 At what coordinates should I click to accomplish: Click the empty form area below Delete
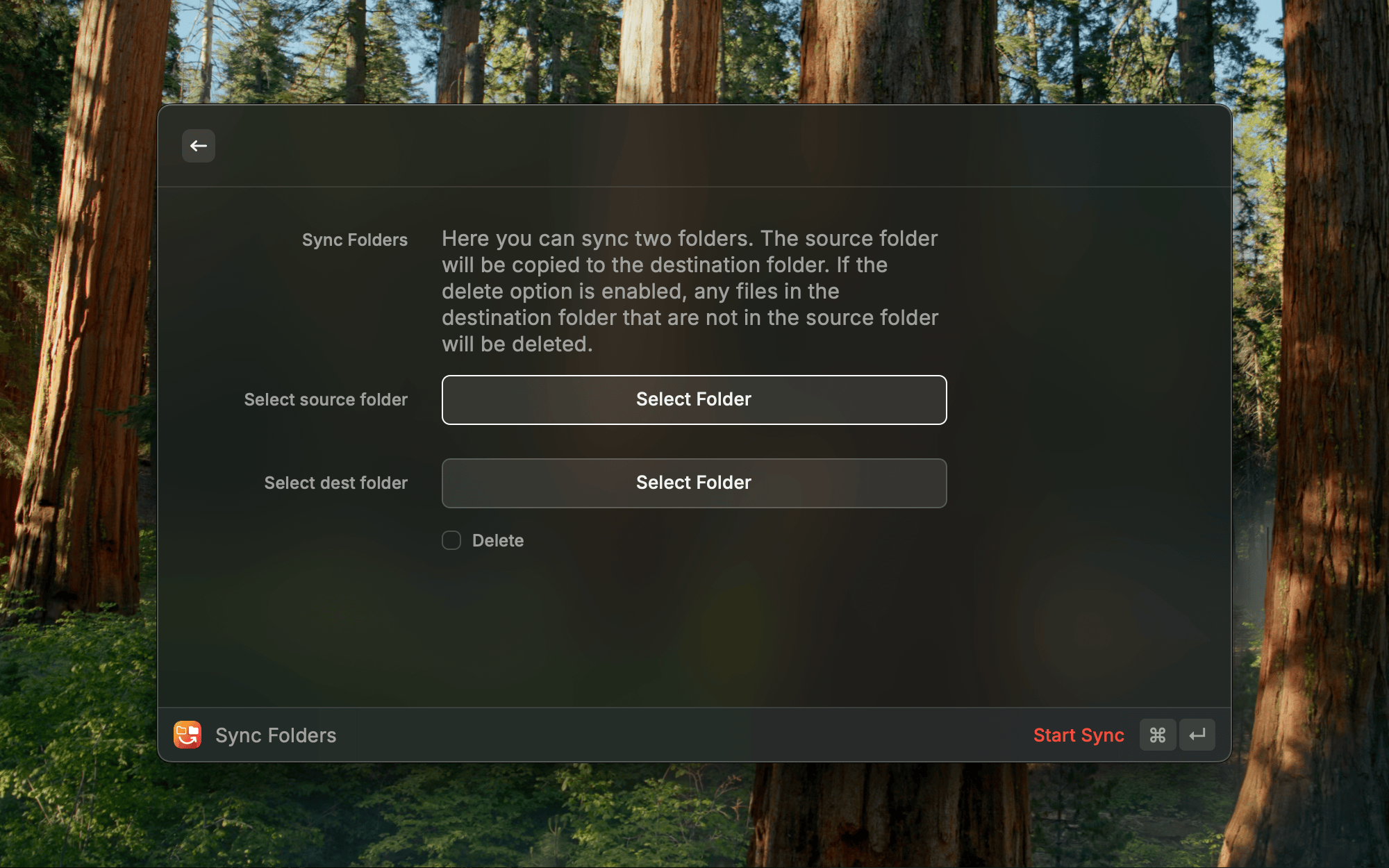coord(694,625)
